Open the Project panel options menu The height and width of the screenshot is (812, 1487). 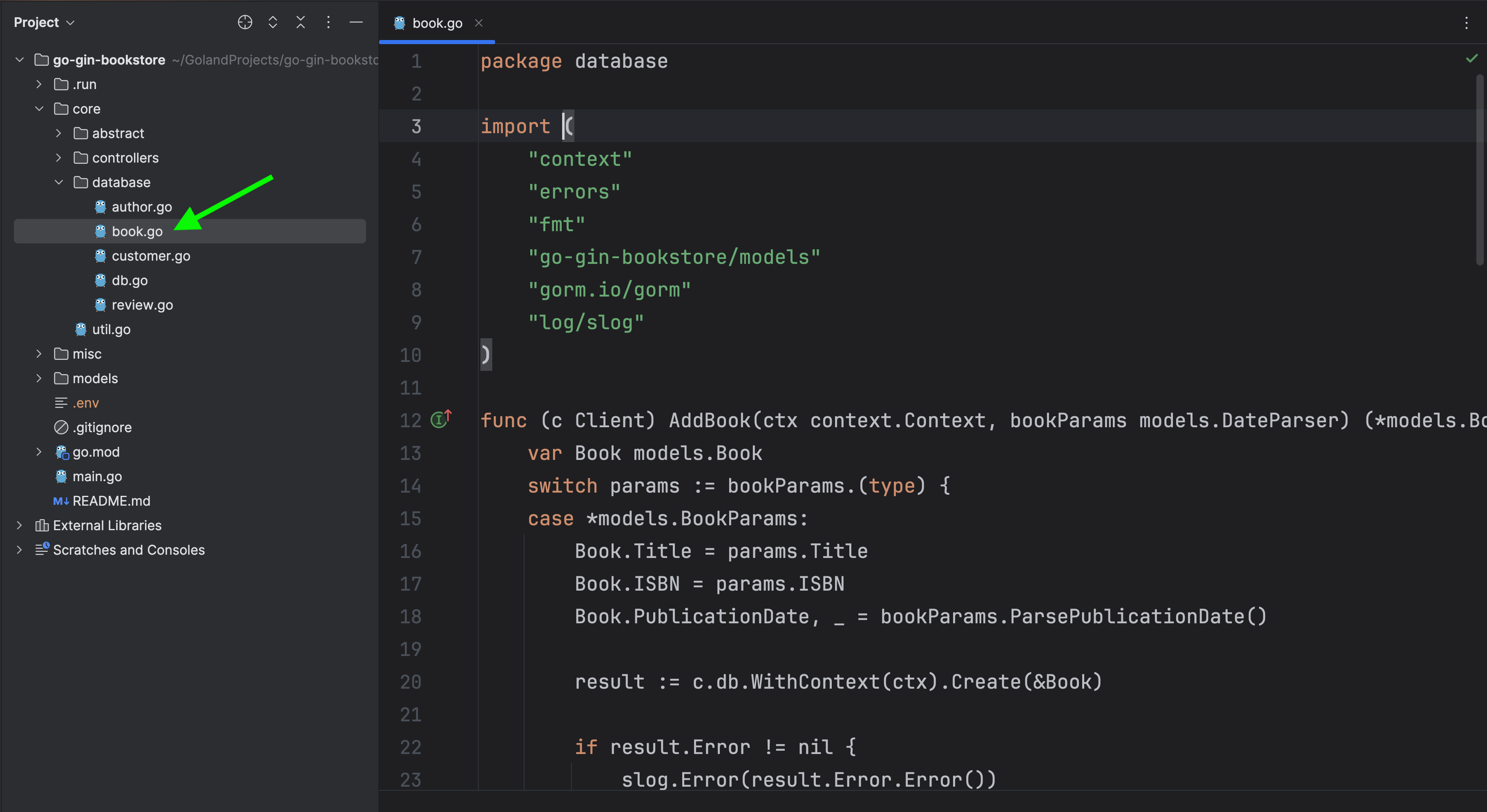(x=328, y=22)
